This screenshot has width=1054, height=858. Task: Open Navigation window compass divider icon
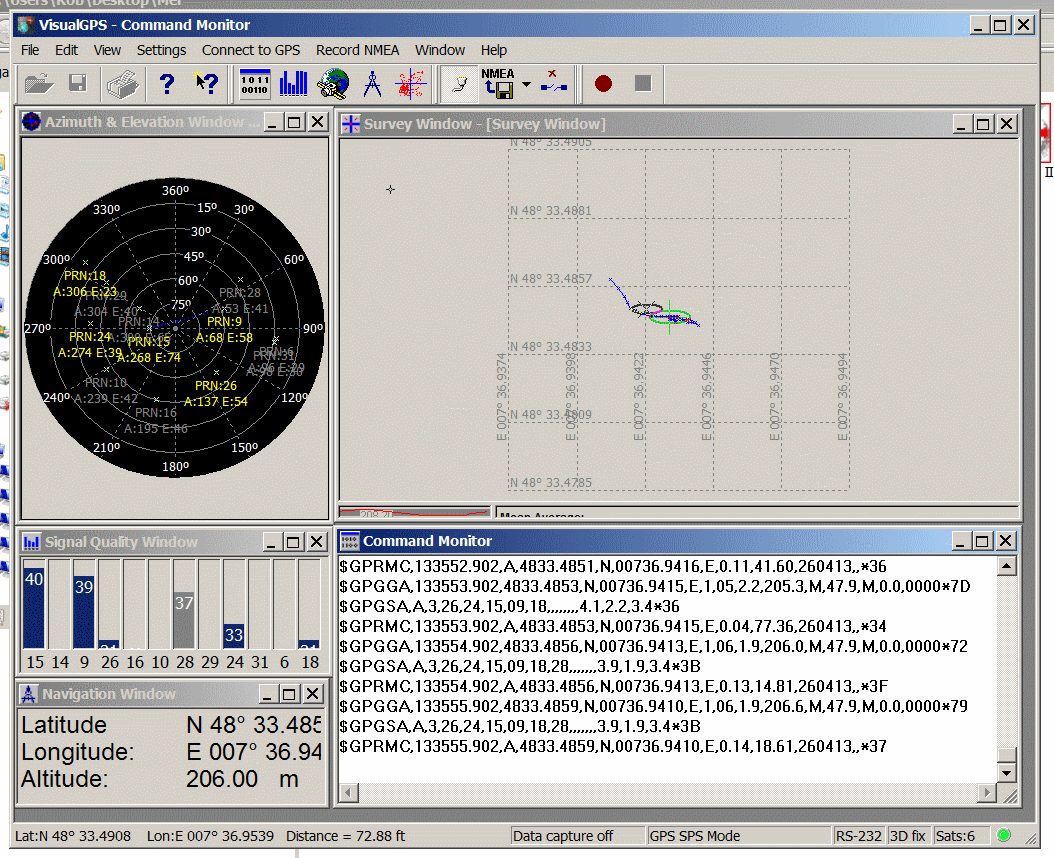[372, 84]
